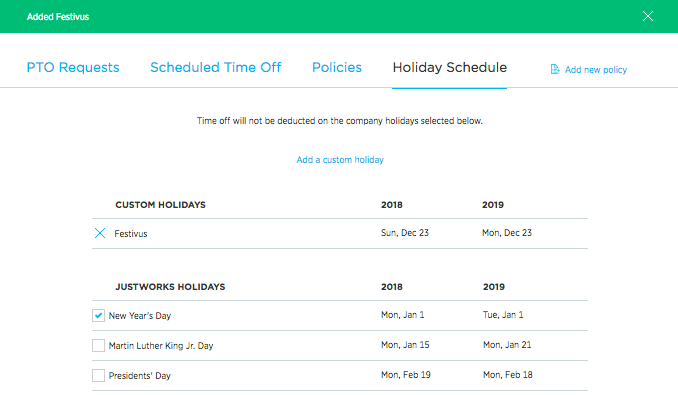Click Festivus 2018 date Sun, Dec 23
The image size is (678, 395).
click(405, 233)
